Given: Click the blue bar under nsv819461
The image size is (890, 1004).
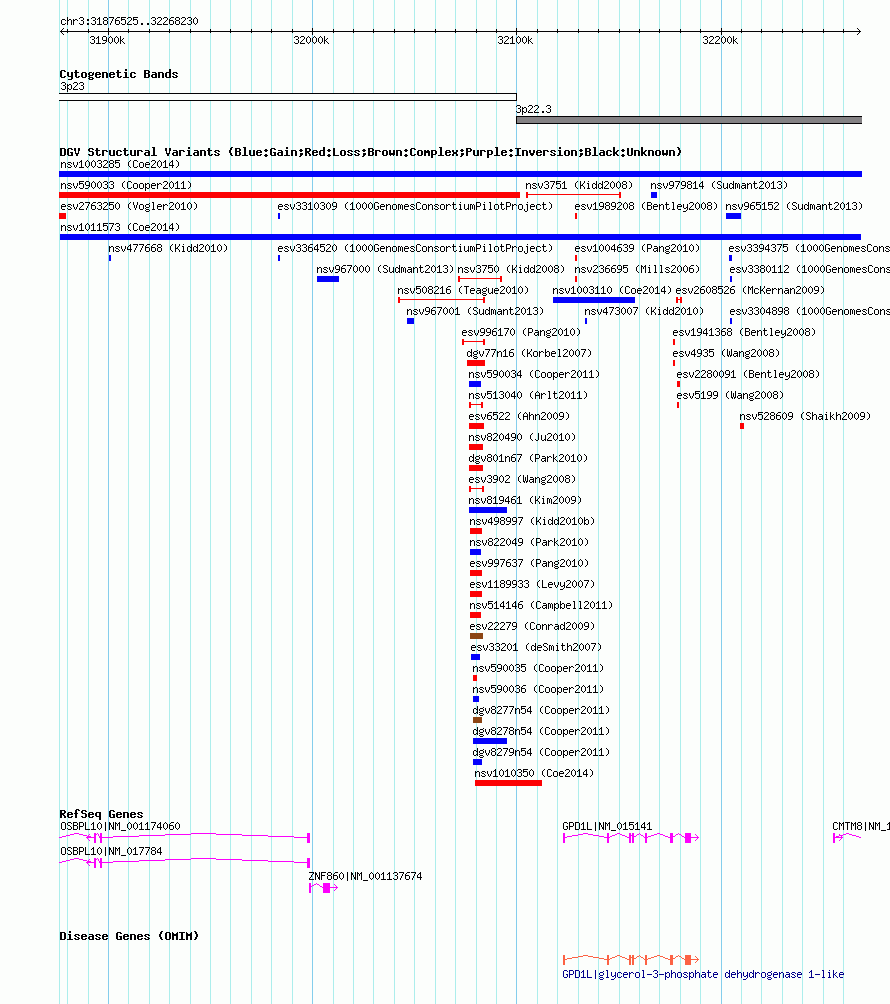Looking at the screenshot, I should pyautogui.click(x=488, y=510).
